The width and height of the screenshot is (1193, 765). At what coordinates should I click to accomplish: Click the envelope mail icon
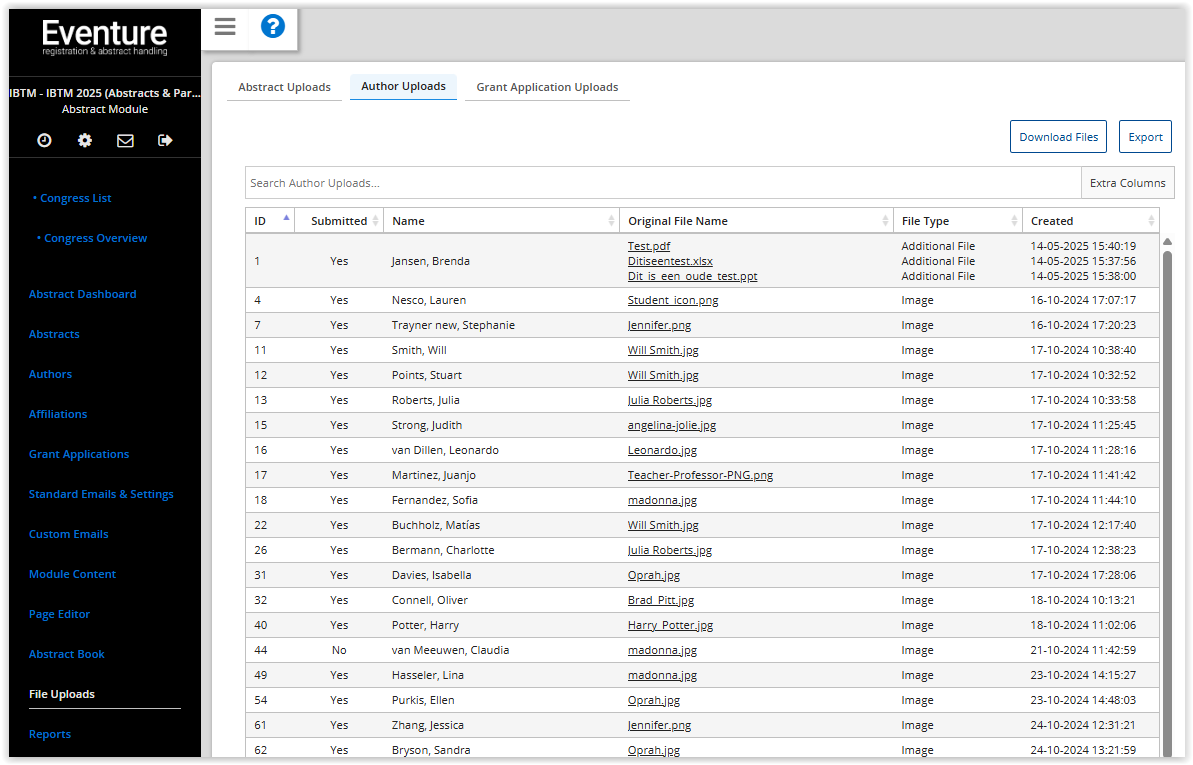pyautogui.click(x=125, y=140)
